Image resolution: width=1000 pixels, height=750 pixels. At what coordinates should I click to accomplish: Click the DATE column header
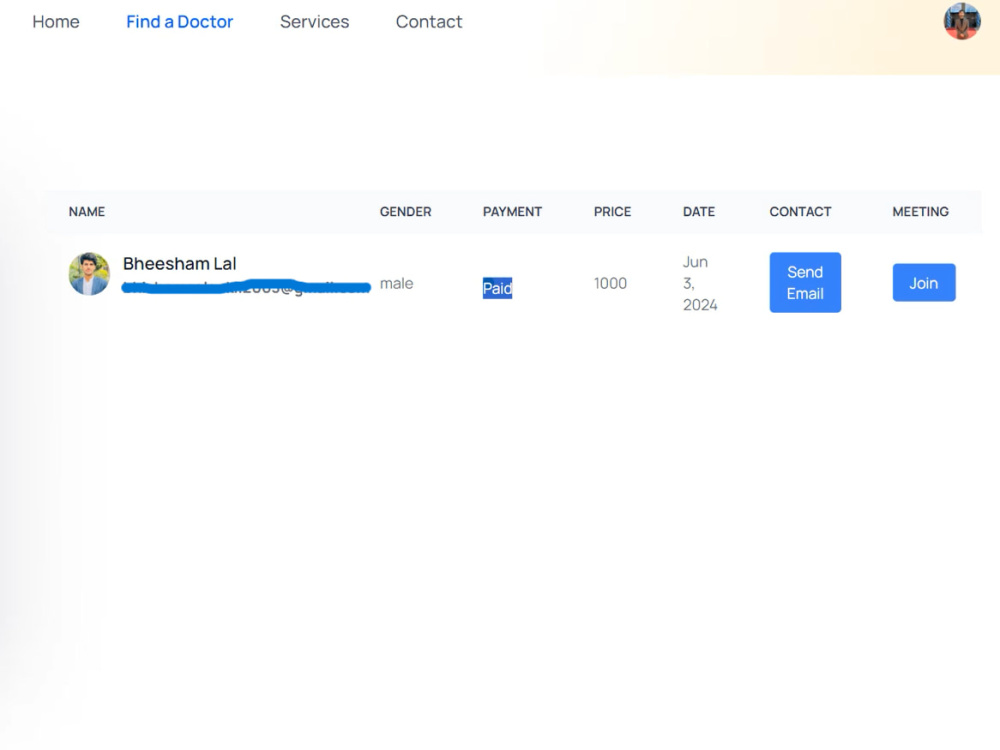[x=699, y=212]
